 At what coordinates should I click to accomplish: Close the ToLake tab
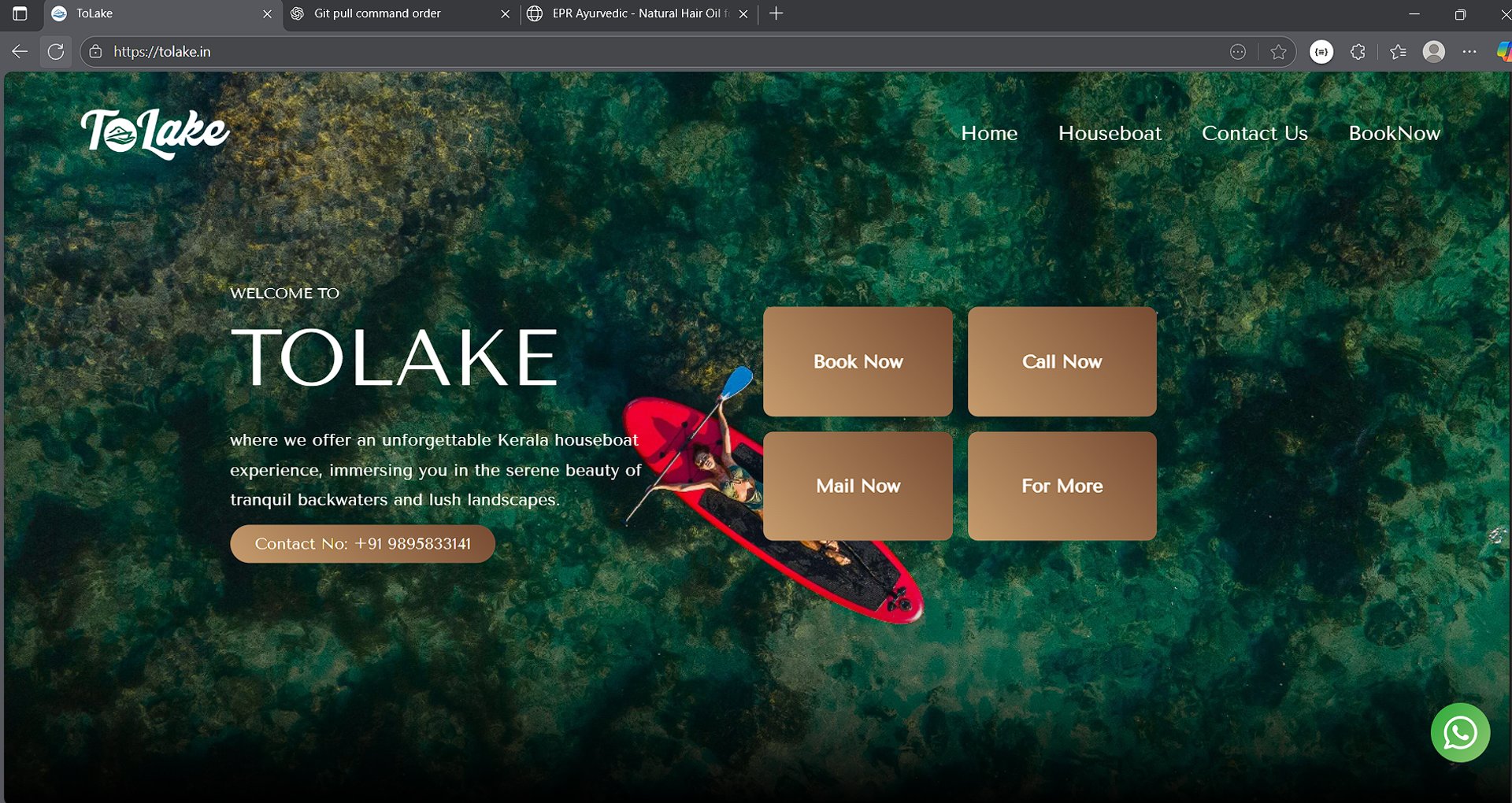(x=267, y=13)
